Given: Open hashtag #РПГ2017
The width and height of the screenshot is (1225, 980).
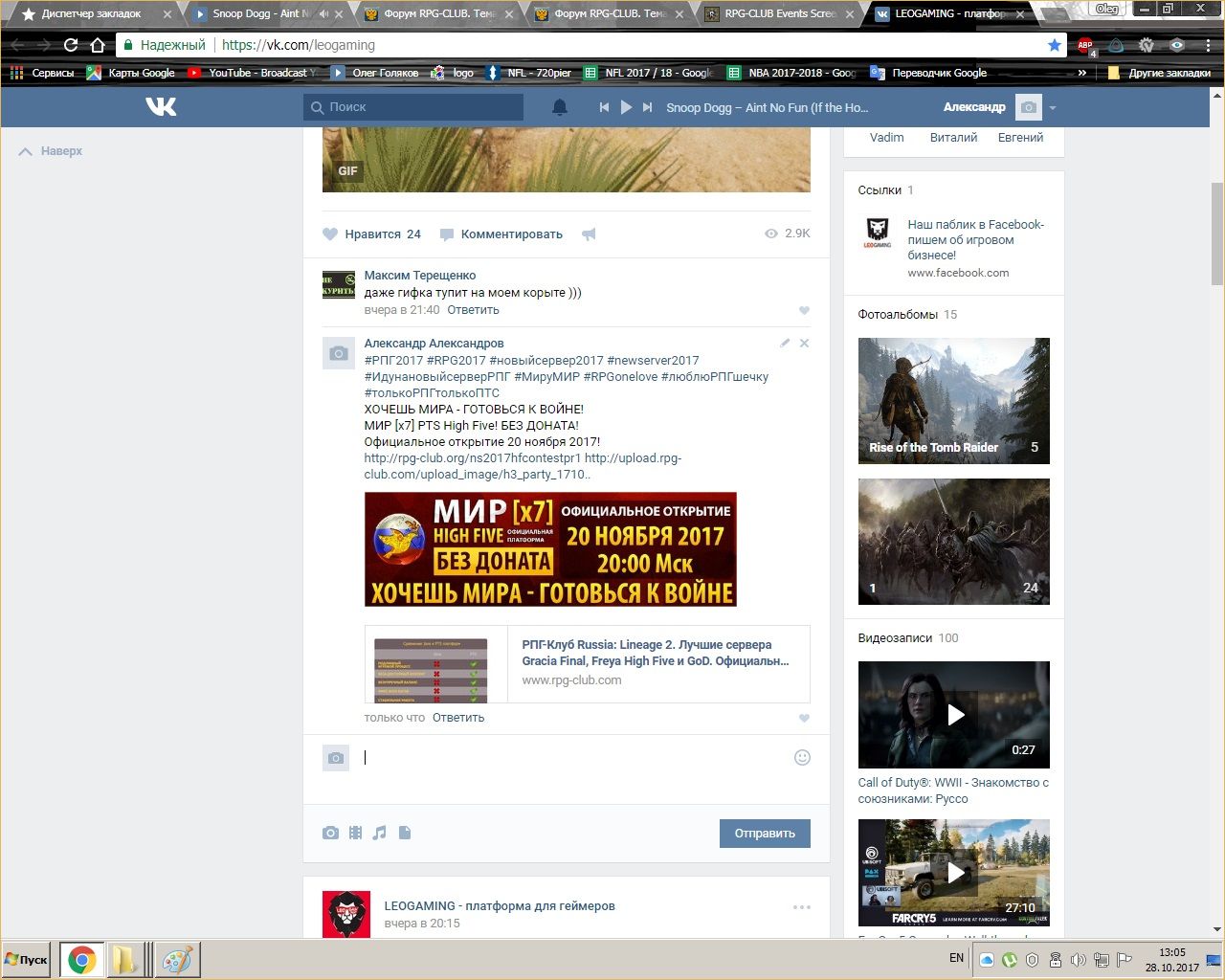Looking at the screenshot, I should 393,361.
